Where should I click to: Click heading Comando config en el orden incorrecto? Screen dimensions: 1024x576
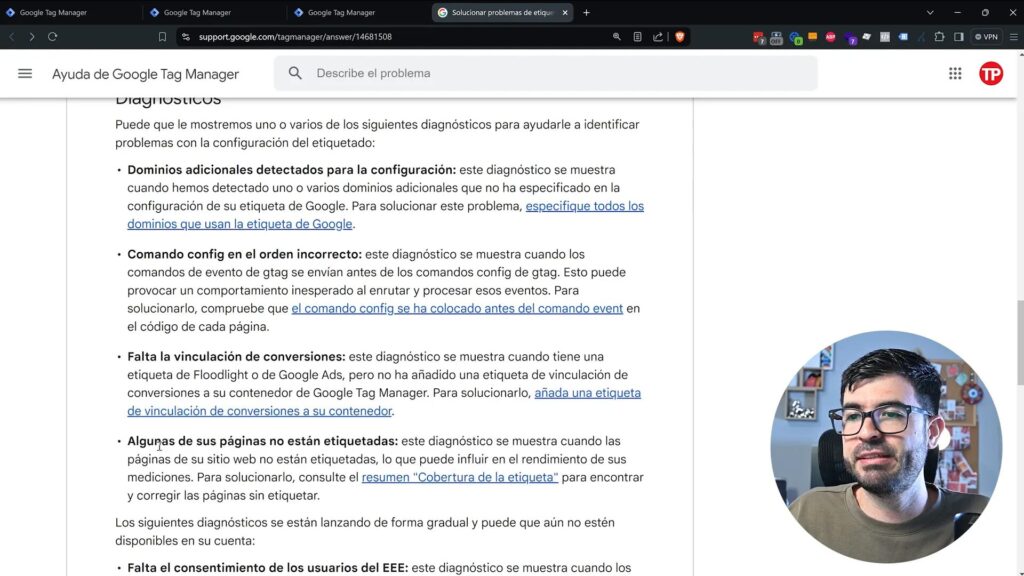[244, 254]
